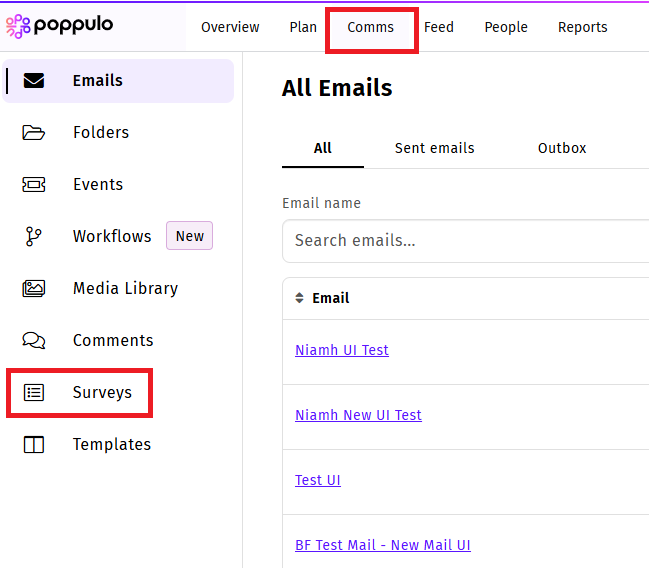Image resolution: width=649 pixels, height=568 pixels.
Task: Select the Emails envelope icon
Action: (34, 81)
